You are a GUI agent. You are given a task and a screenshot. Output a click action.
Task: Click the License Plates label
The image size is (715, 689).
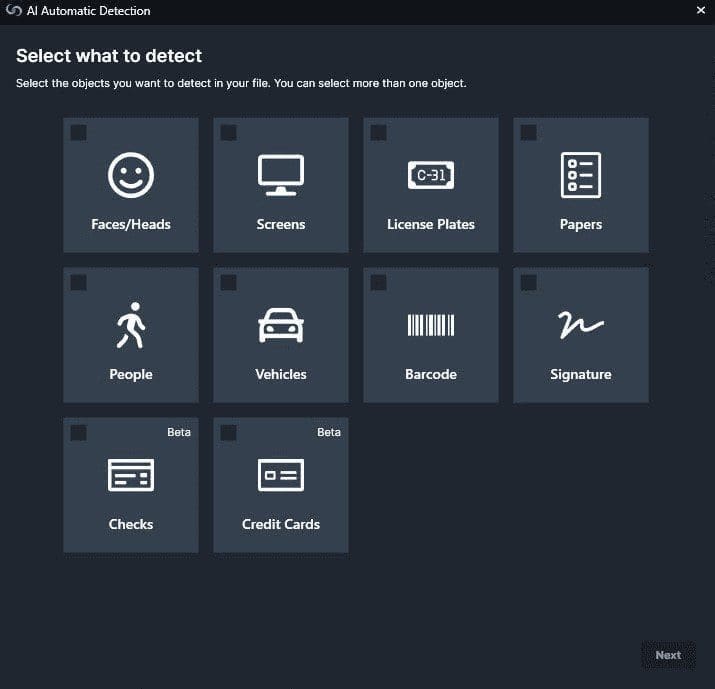[x=431, y=224]
